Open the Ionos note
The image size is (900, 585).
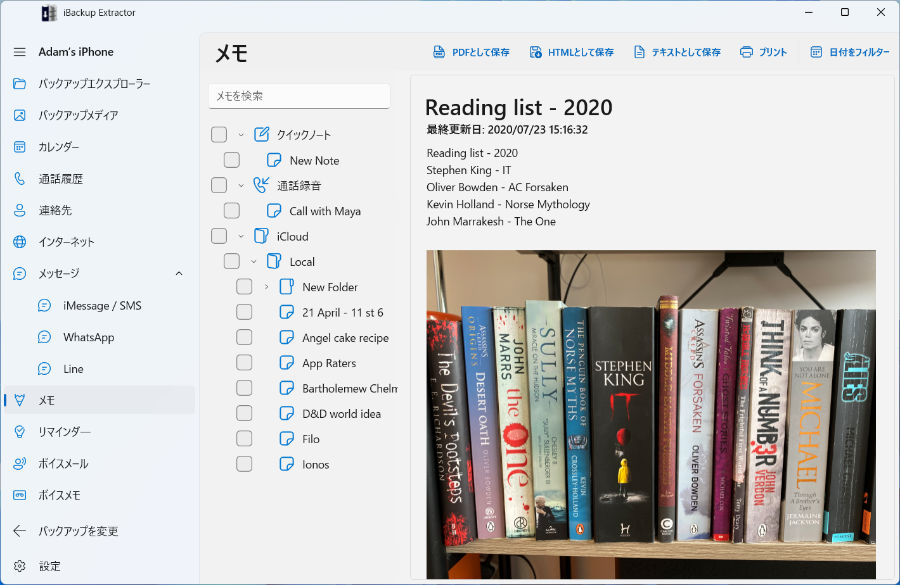[x=316, y=464]
